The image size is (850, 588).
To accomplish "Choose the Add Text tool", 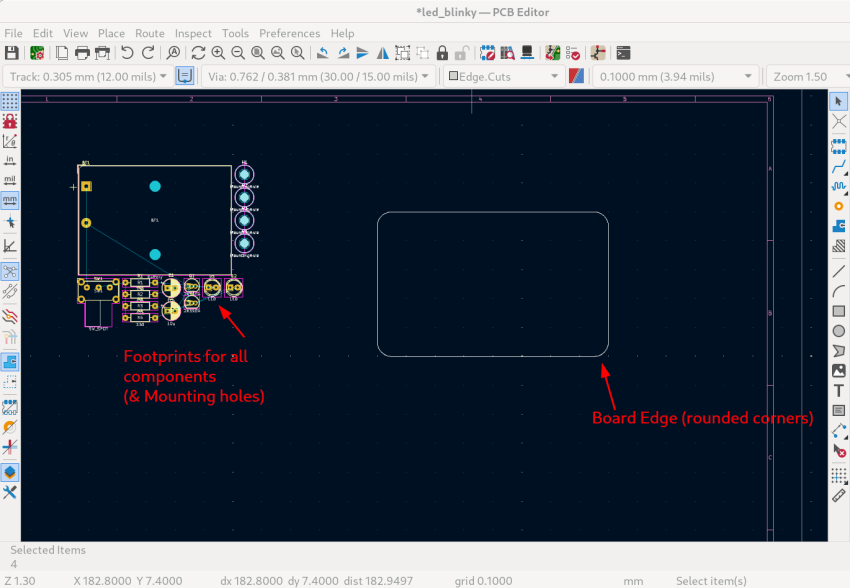I will pos(837,389).
